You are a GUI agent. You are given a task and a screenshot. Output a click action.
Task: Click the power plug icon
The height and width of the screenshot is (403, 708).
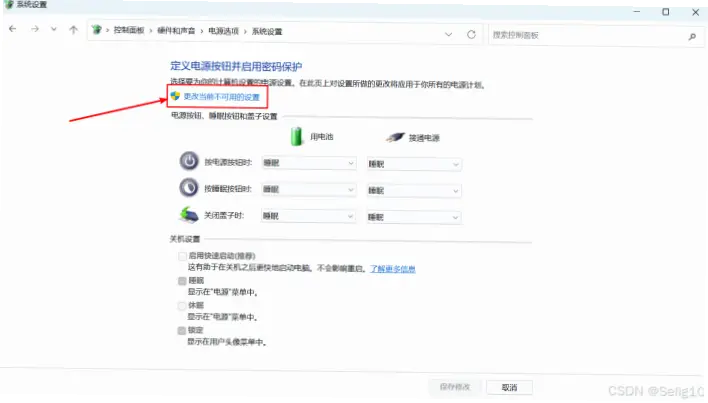click(x=395, y=137)
